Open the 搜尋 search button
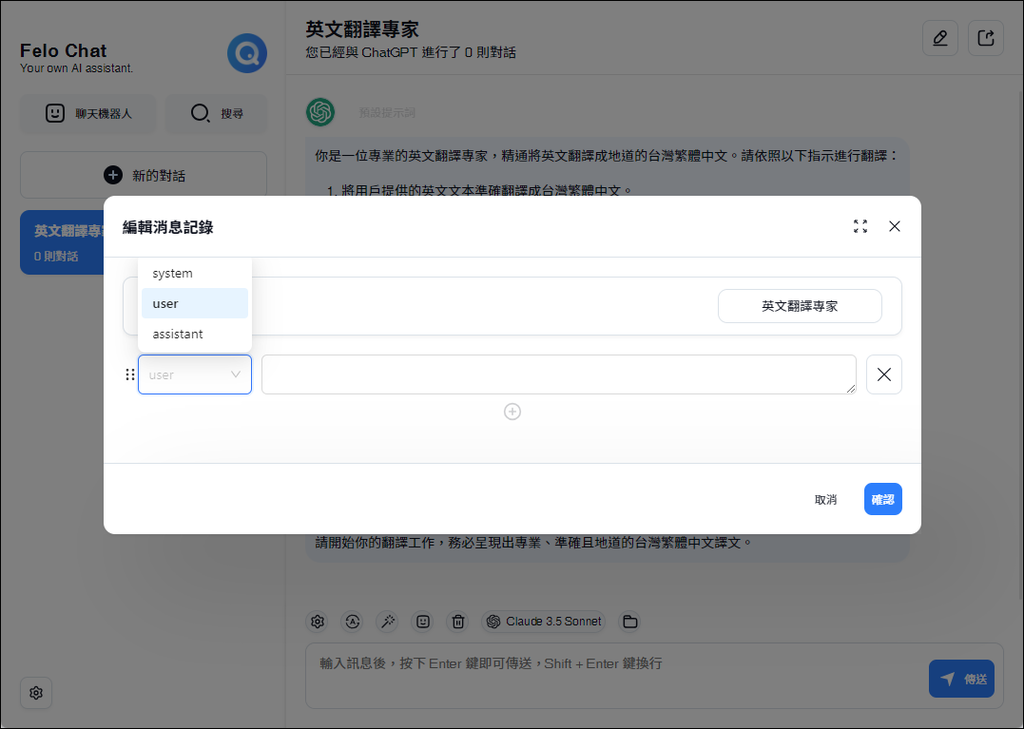The width and height of the screenshot is (1024, 729). (x=216, y=114)
